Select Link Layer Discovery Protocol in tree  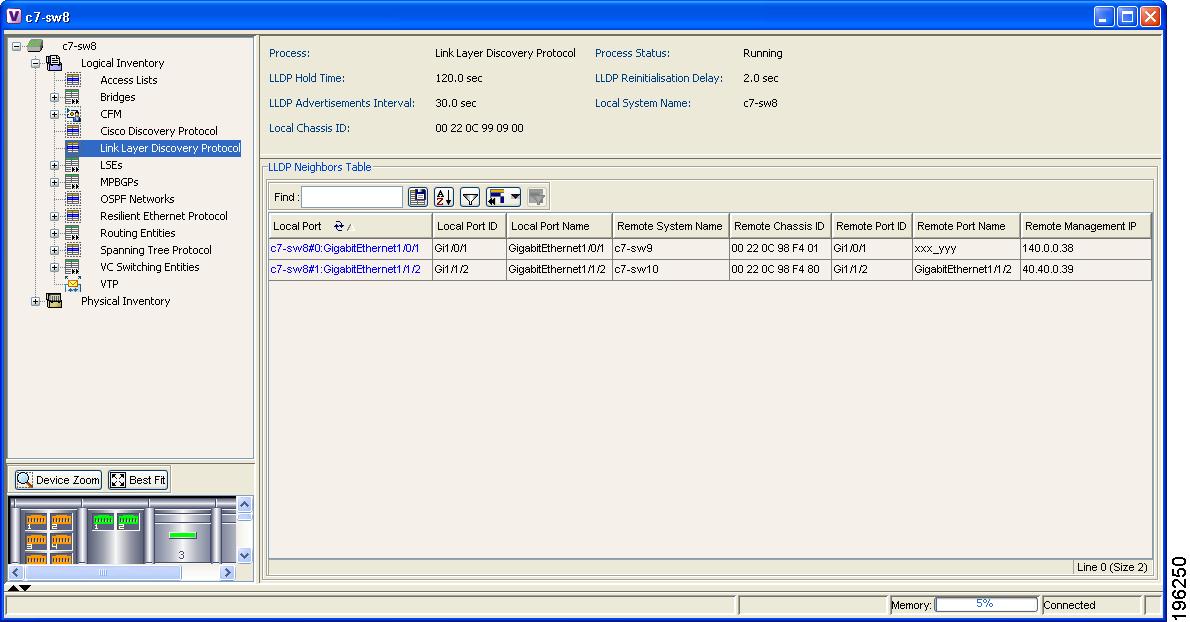(170, 148)
